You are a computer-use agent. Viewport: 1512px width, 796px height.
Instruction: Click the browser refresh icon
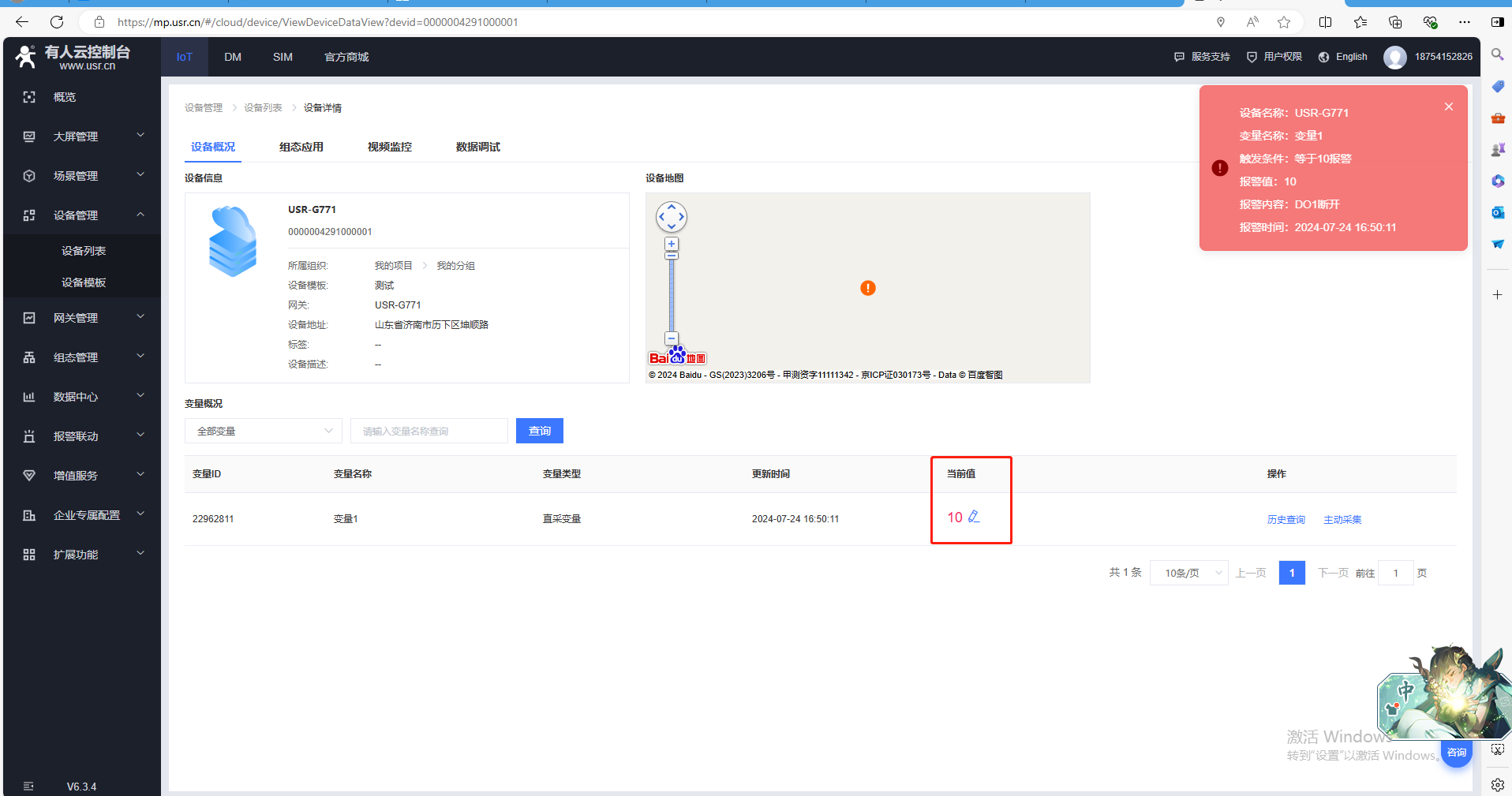57,22
